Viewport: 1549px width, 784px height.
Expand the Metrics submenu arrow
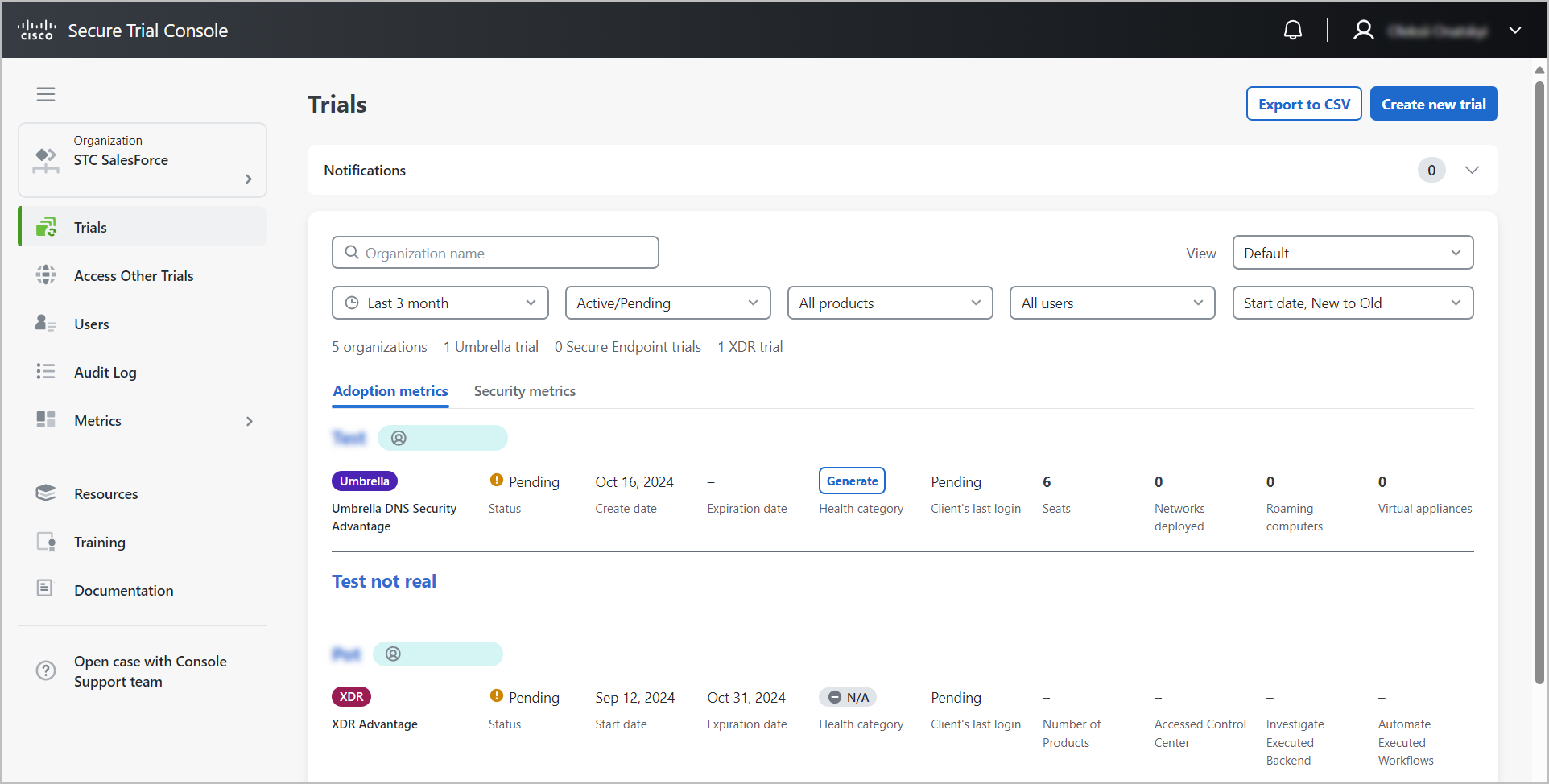tap(250, 421)
